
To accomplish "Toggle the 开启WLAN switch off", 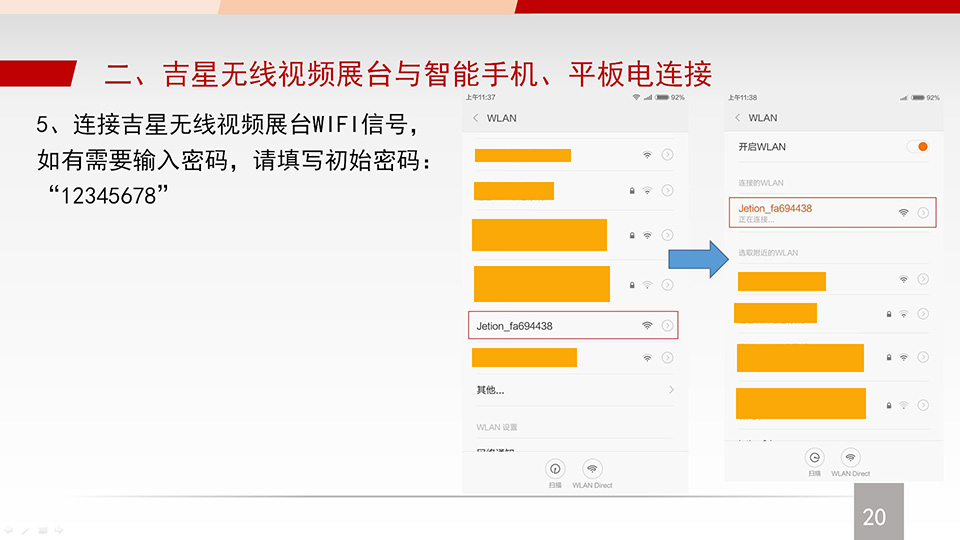I will [x=917, y=147].
